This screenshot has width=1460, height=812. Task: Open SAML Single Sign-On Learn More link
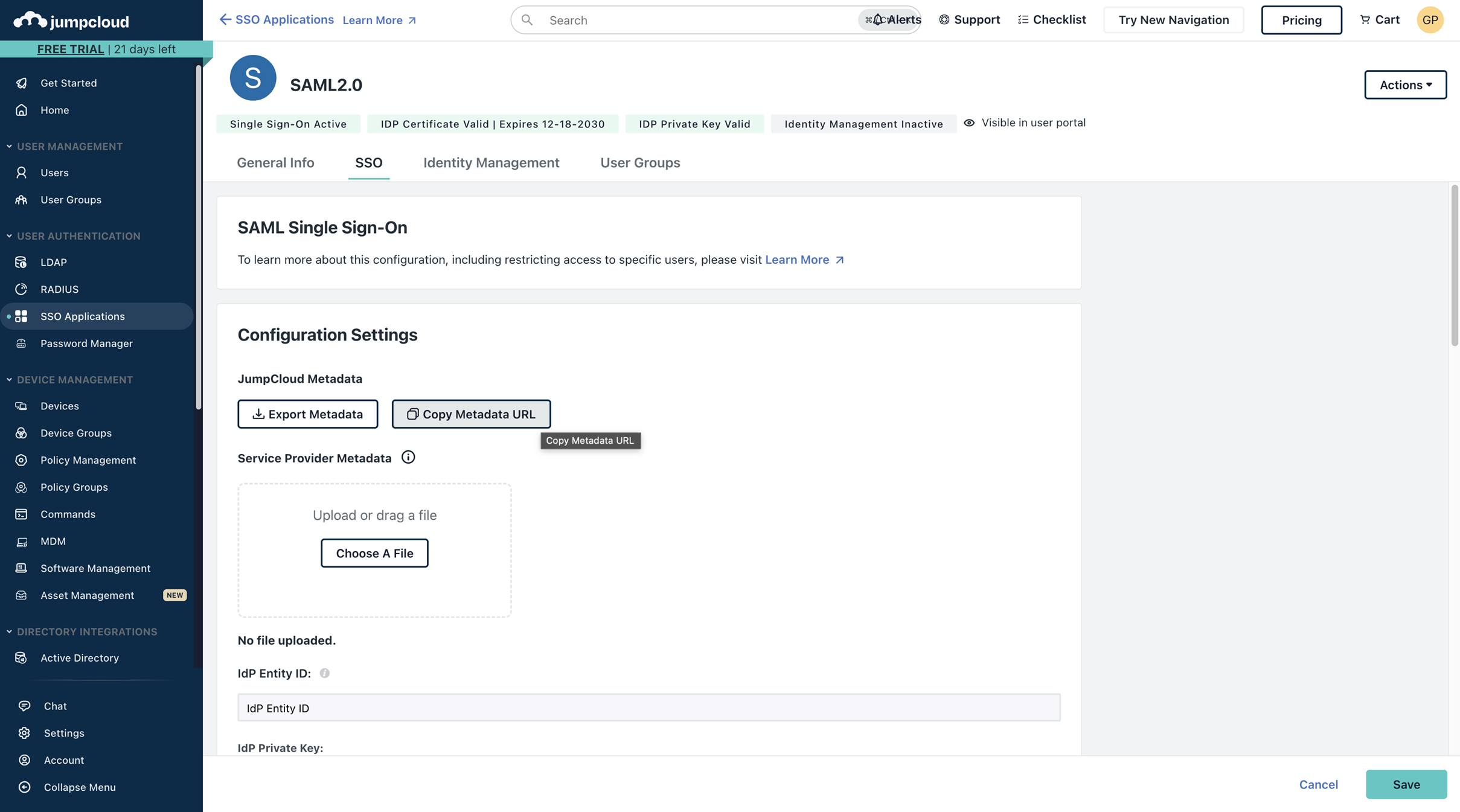click(x=805, y=260)
